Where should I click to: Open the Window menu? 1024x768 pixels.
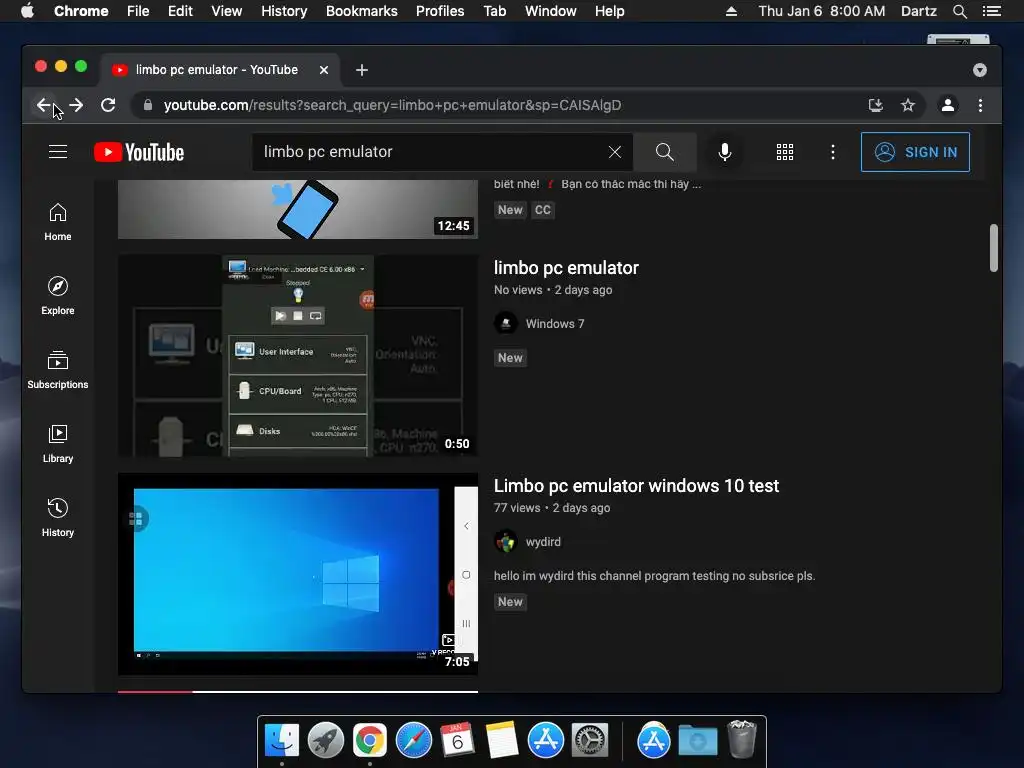(x=551, y=11)
